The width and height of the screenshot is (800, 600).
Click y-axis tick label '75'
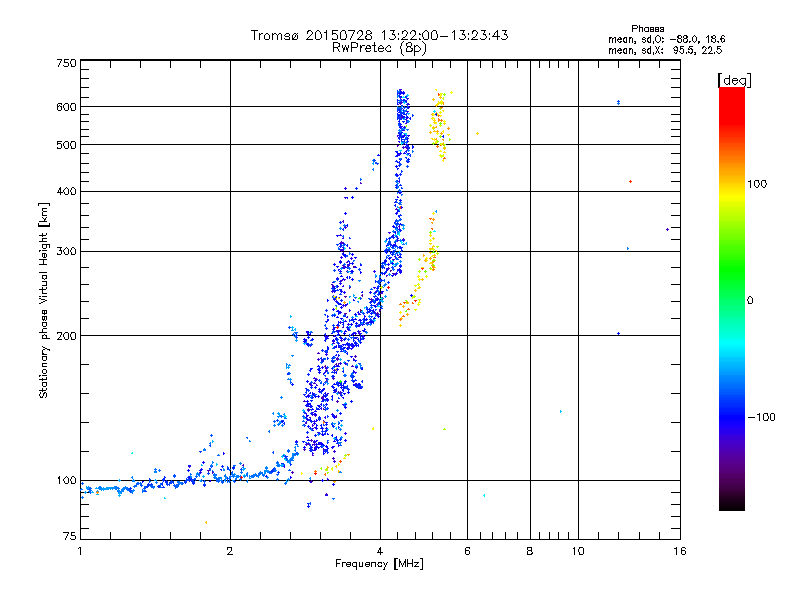tap(70, 536)
